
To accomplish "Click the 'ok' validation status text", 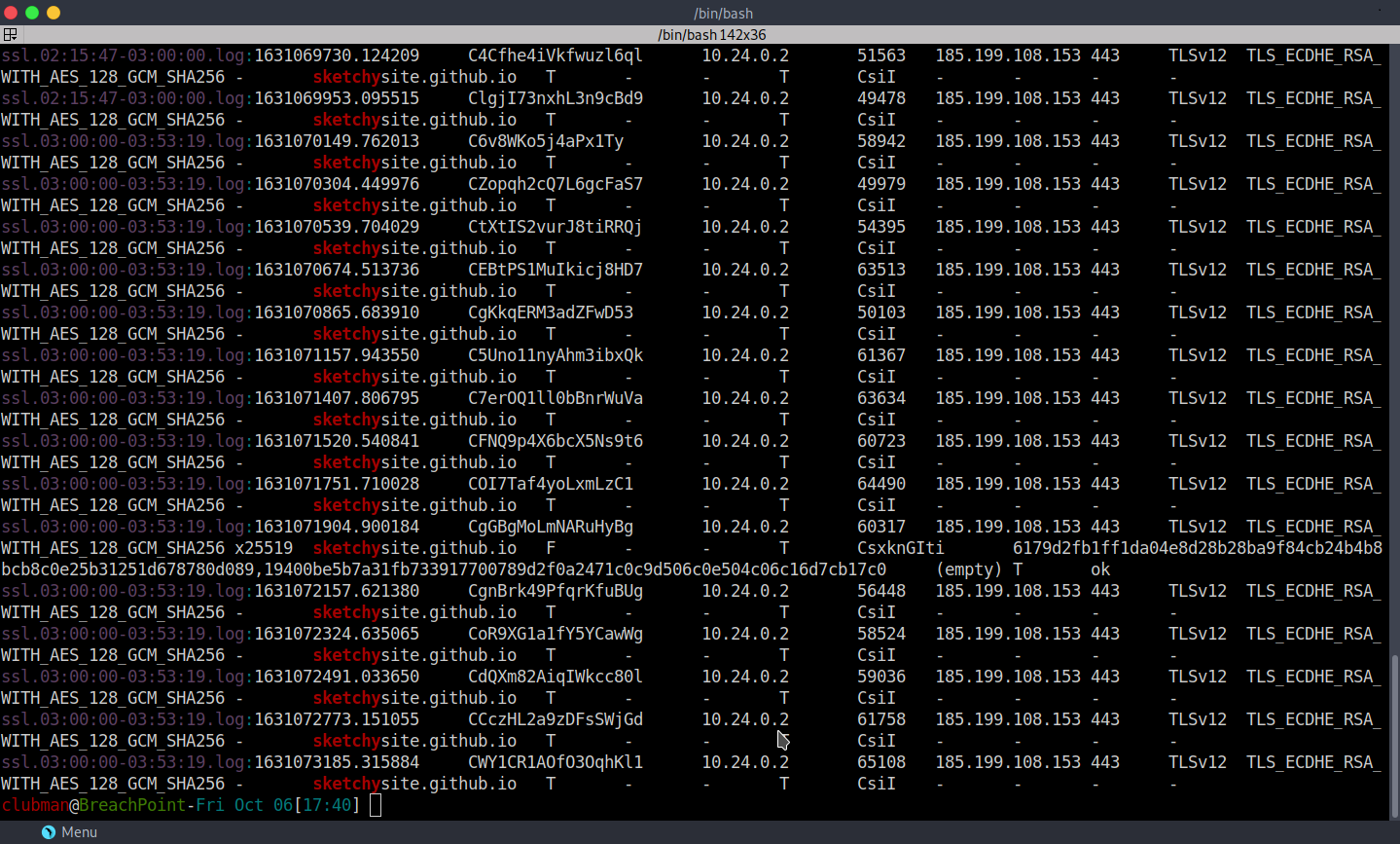I will click(1100, 569).
